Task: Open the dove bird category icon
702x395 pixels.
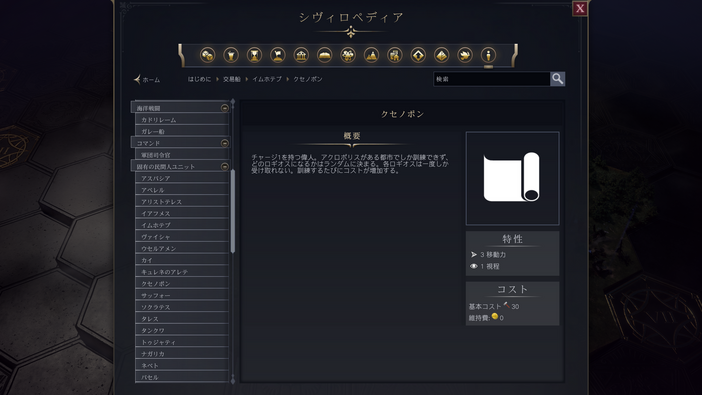Action: point(465,55)
